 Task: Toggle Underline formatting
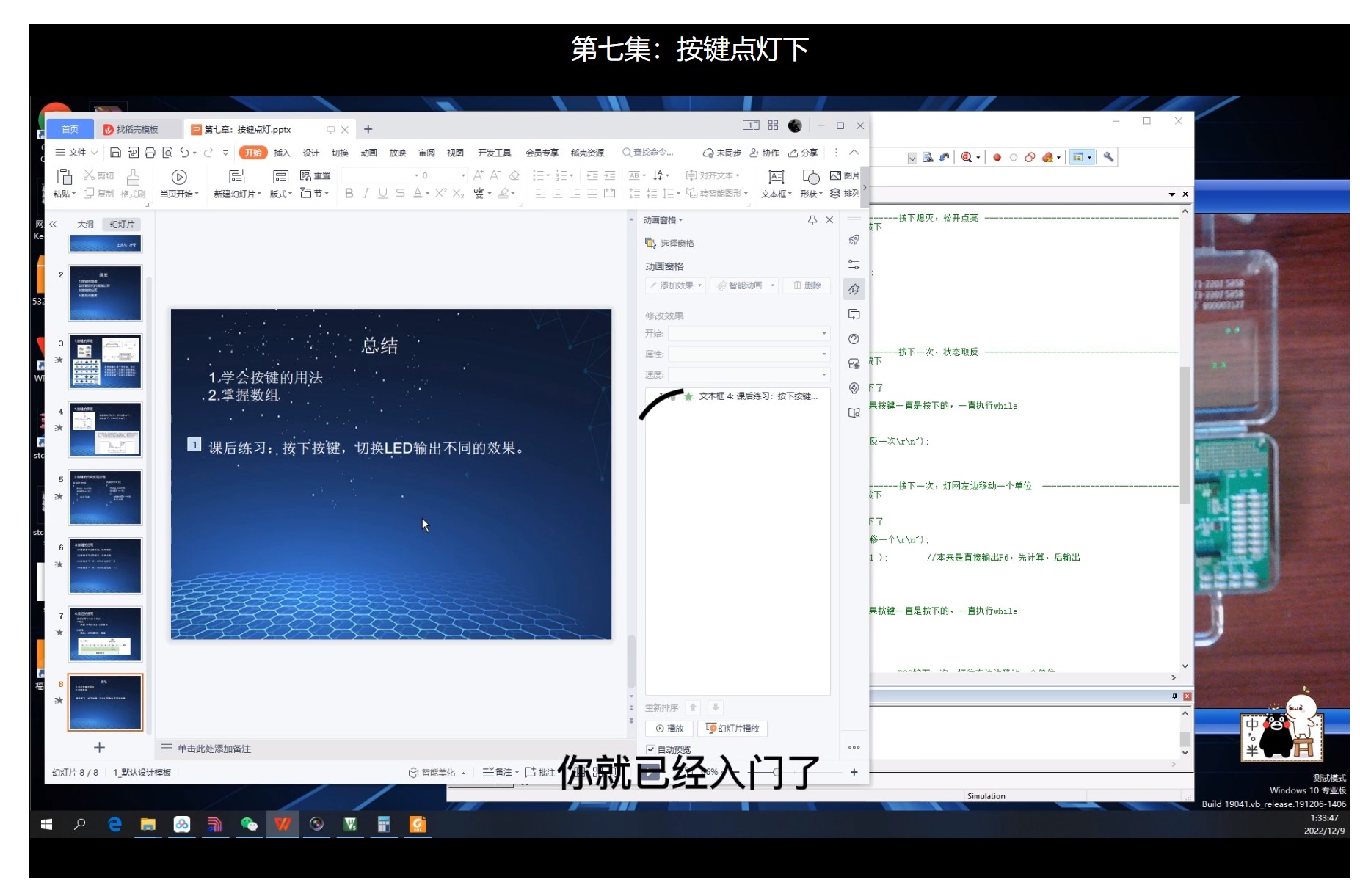click(382, 194)
